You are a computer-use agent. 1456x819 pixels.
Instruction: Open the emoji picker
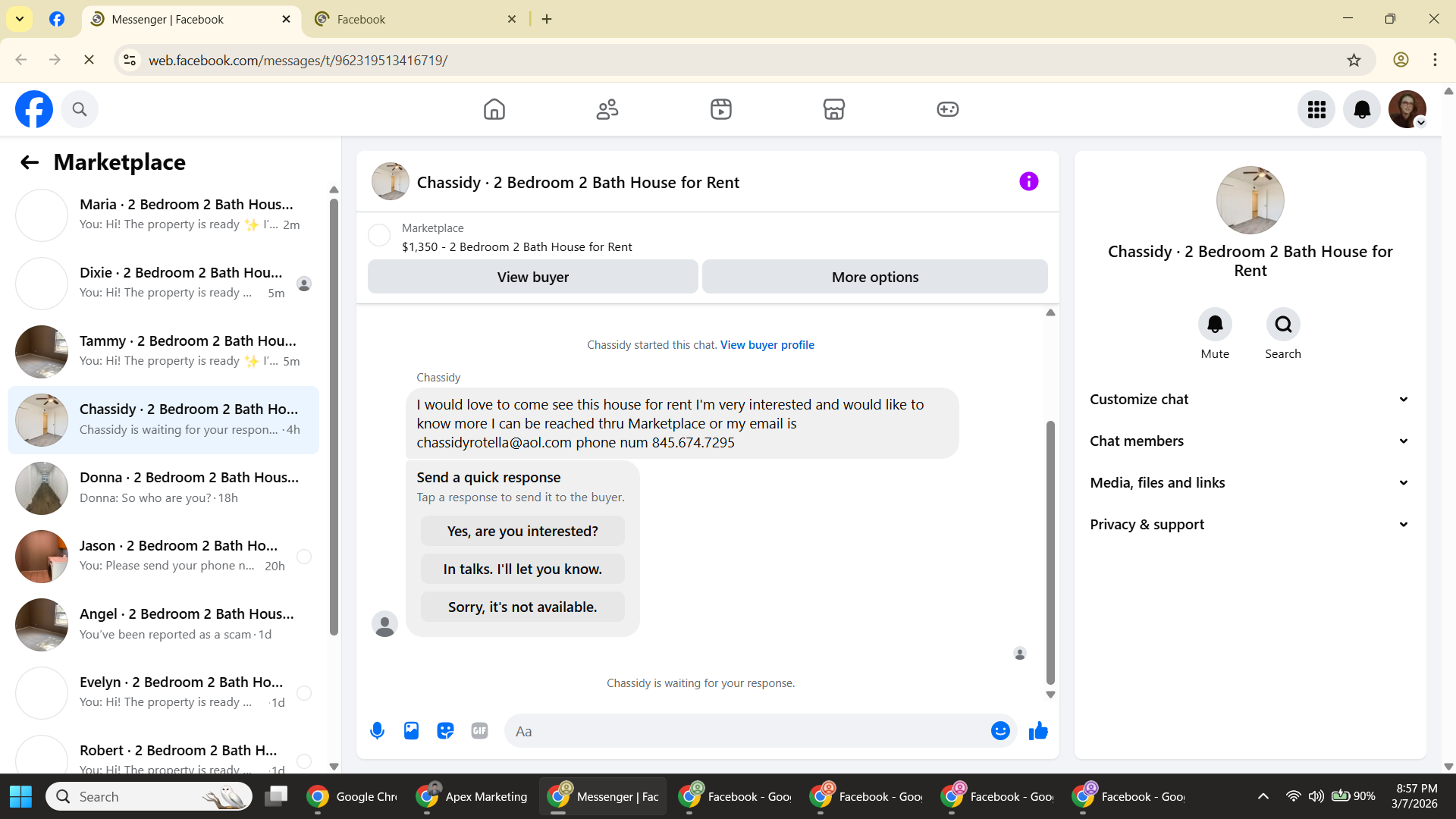tap(1000, 731)
